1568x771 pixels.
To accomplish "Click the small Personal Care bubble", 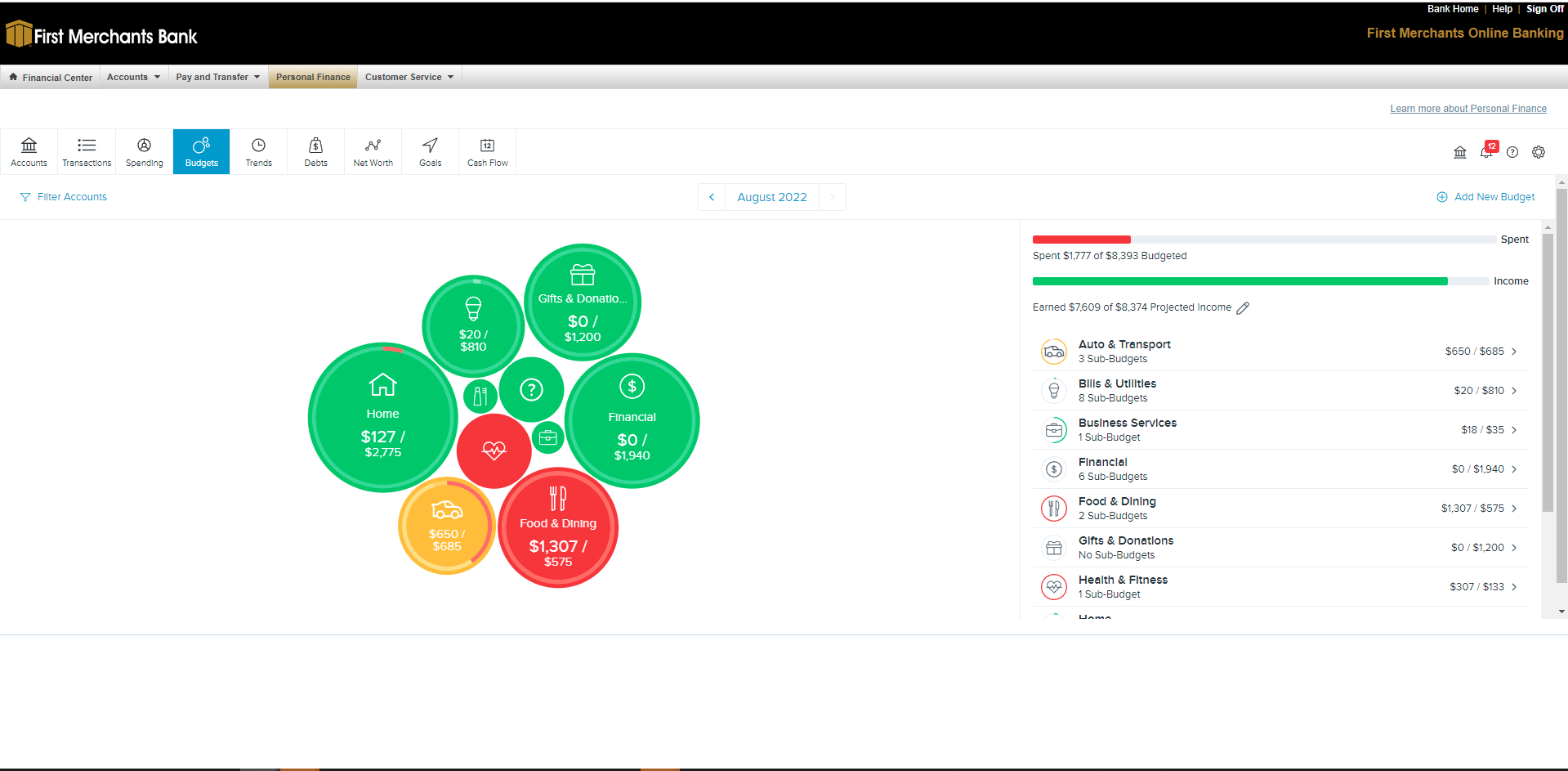I will [x=480, y=397].
